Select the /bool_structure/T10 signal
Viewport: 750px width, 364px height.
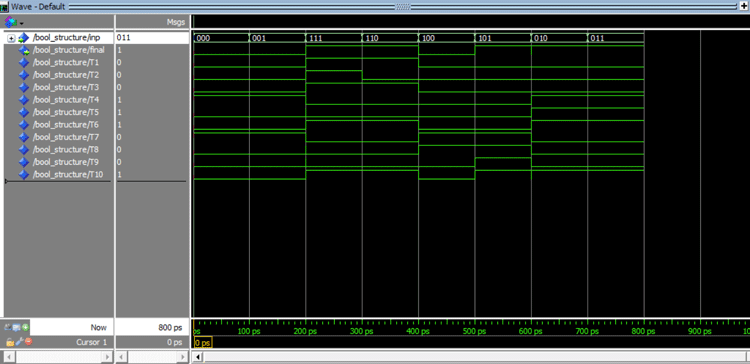tap(68, 175)
